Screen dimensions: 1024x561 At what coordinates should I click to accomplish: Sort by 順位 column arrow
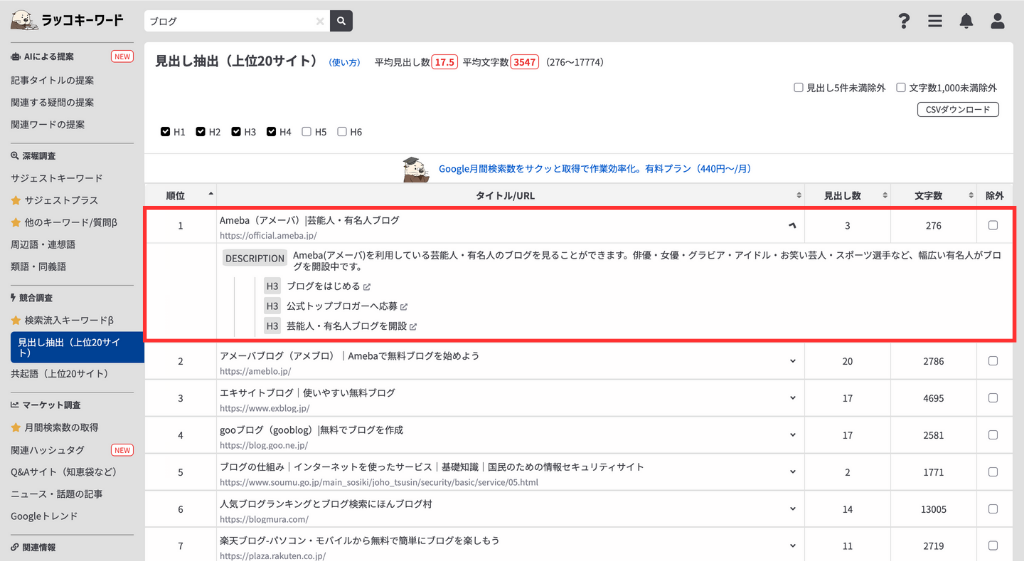[210, 195]
